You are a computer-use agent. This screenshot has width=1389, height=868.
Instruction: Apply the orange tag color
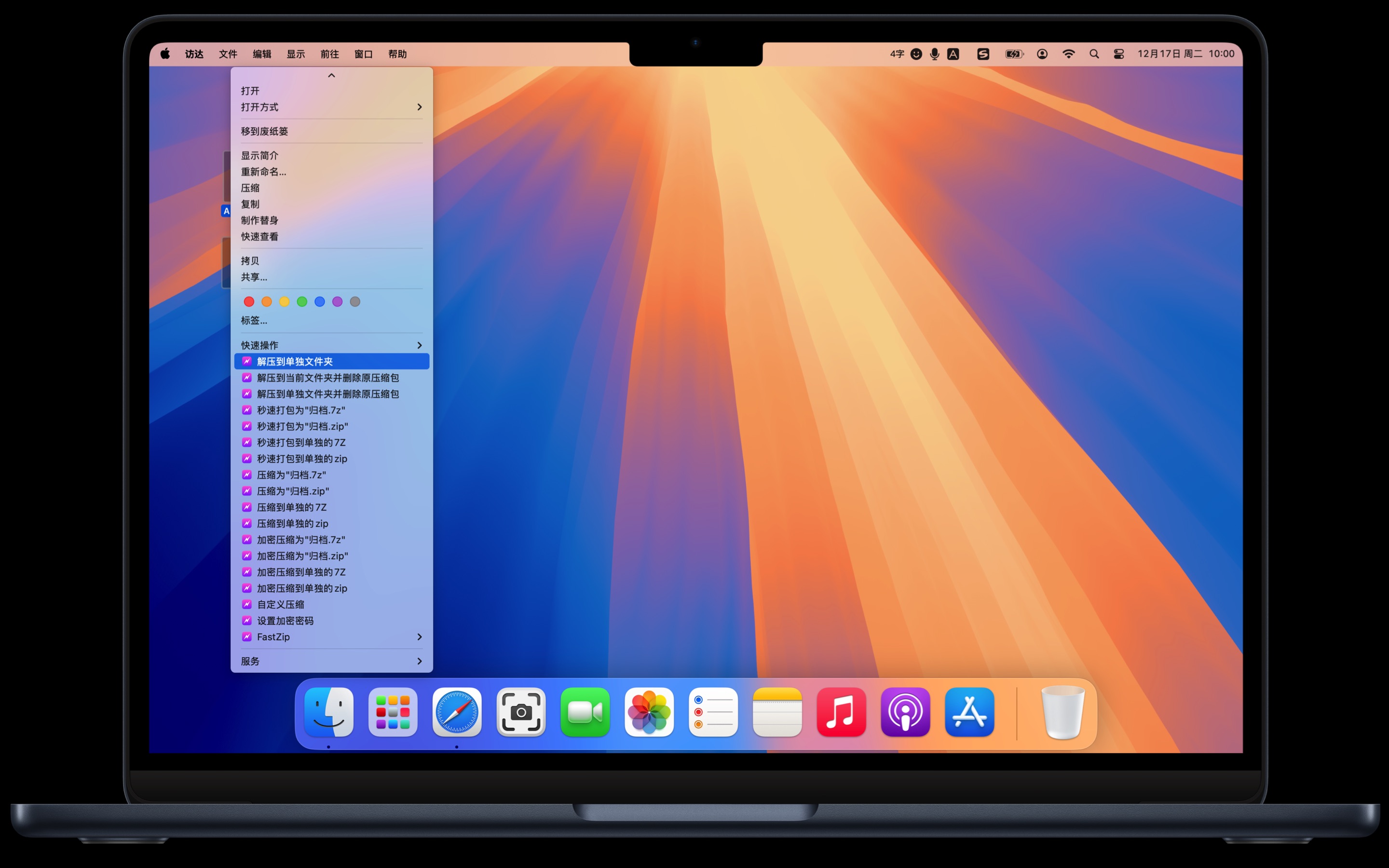(267, 302)
